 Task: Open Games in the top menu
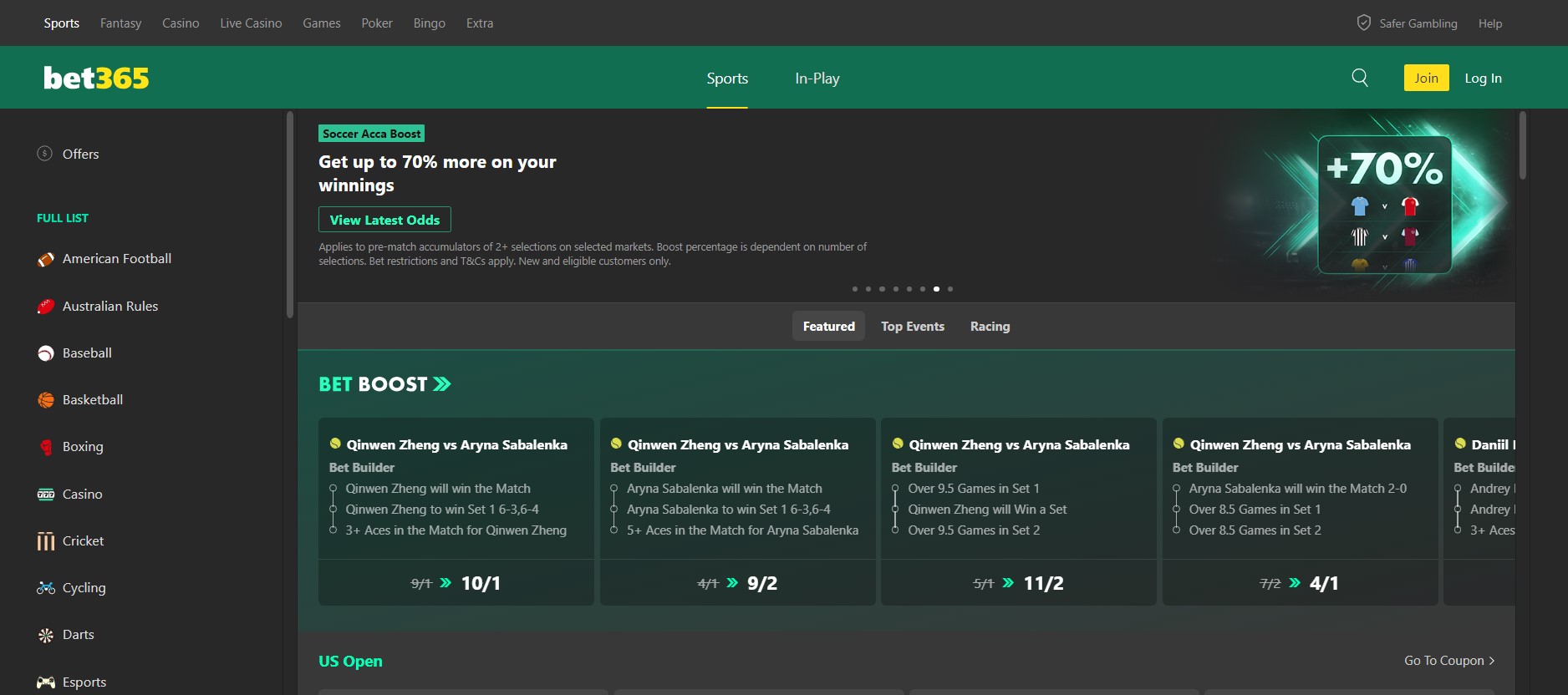pyautogui.click(x=322, y=23)
